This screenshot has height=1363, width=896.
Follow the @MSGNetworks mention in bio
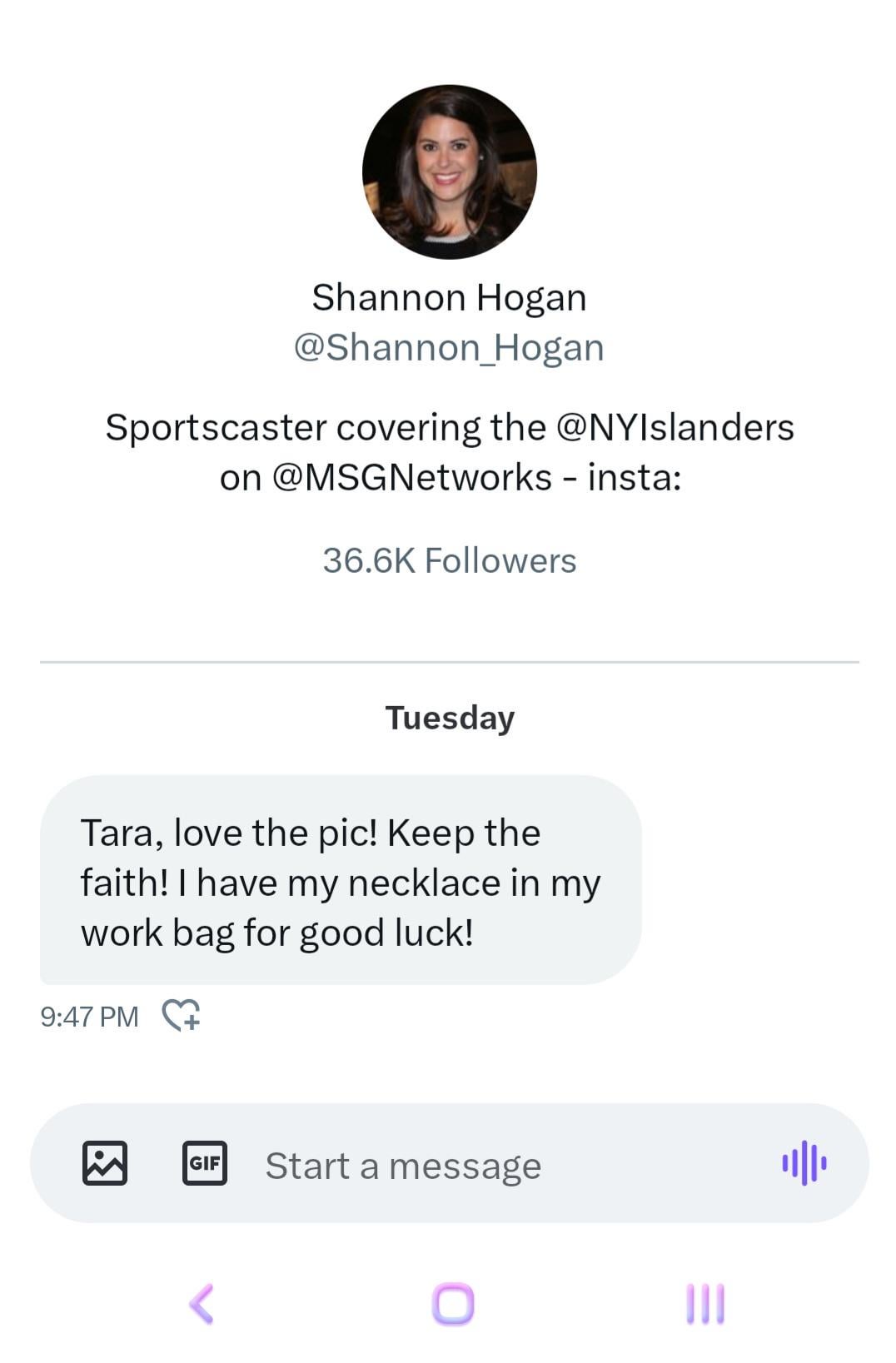tap(412, 477)
